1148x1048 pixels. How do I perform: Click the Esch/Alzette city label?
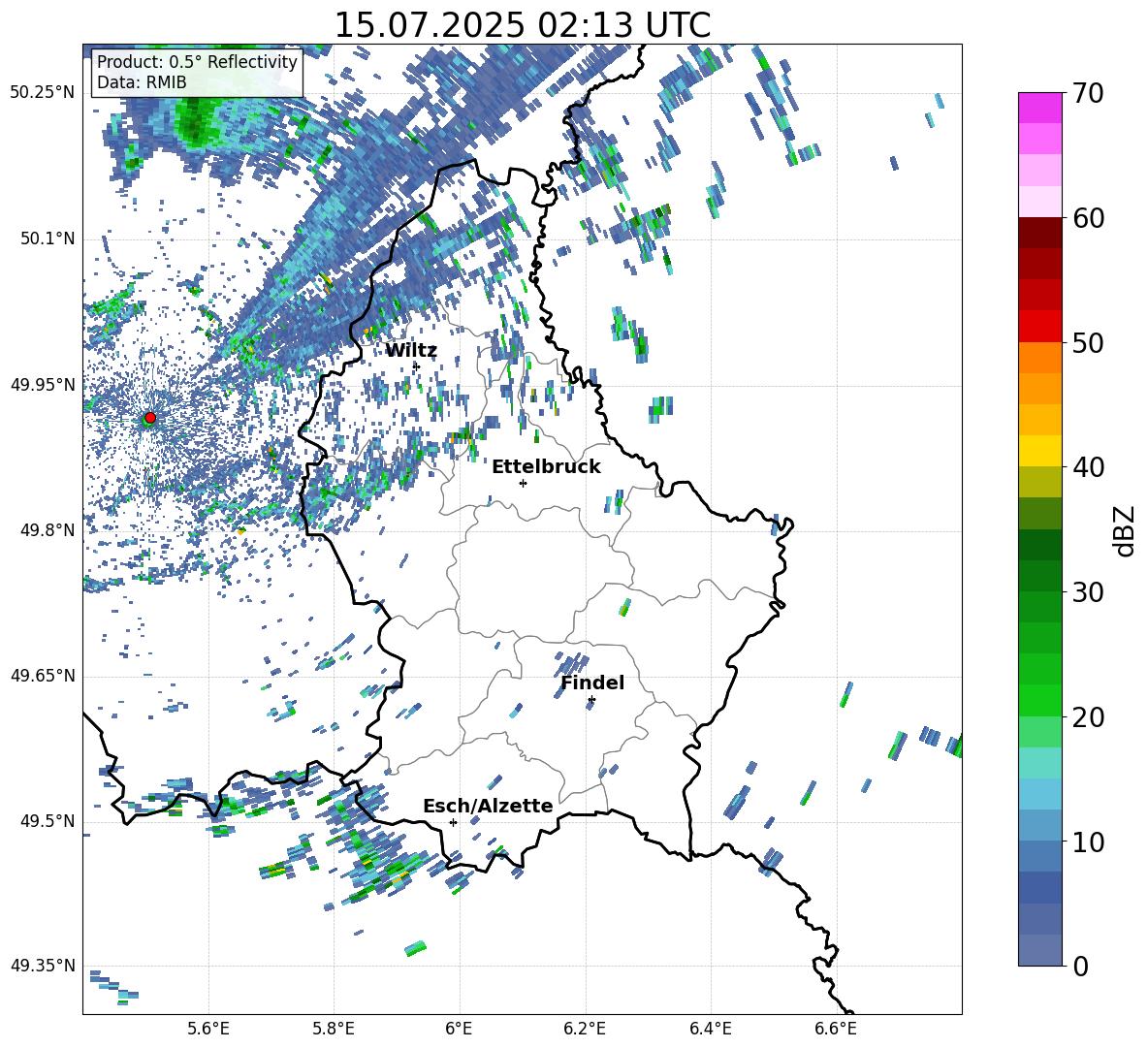point(488,806)
